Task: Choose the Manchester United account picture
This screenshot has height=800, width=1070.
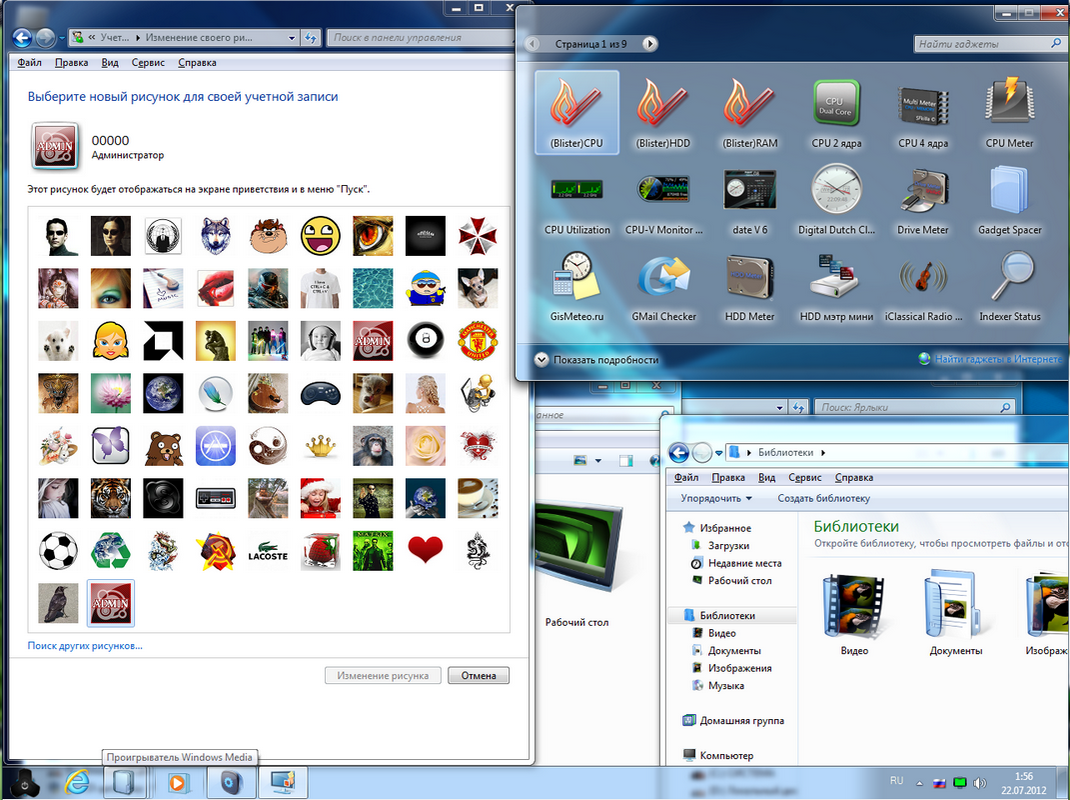Action: (478, 341)
